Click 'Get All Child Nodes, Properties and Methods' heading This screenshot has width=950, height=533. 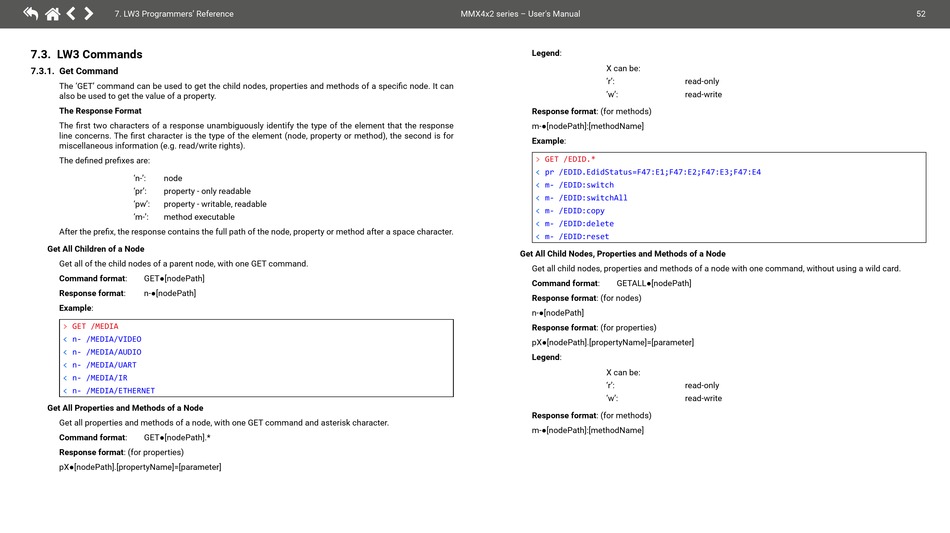point(623,254)
